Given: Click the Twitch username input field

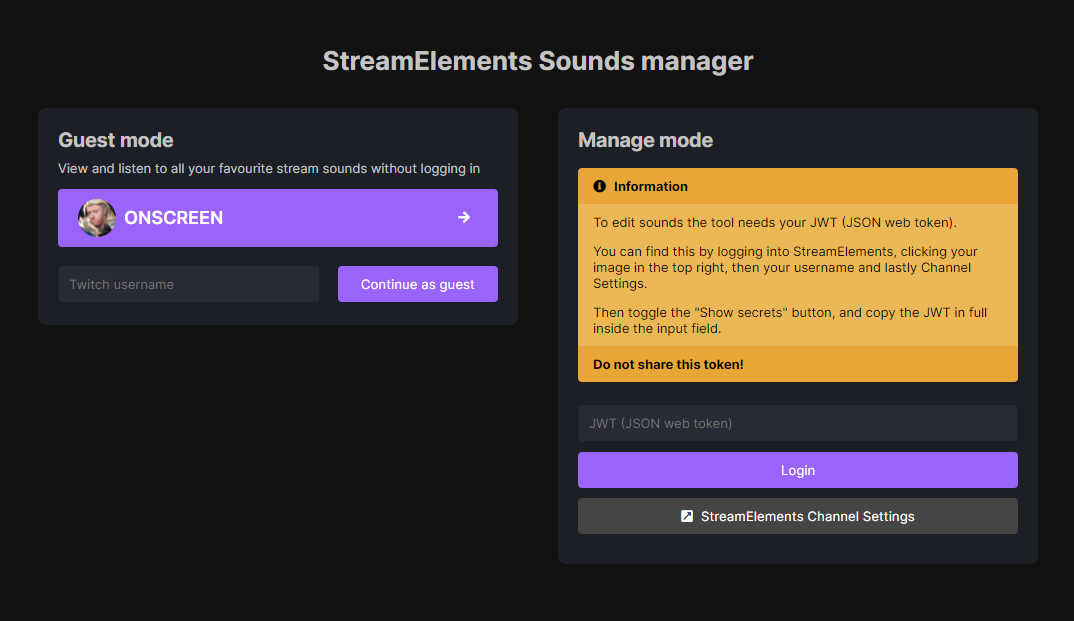Looking at the screenshot, I should coord(188,284).
